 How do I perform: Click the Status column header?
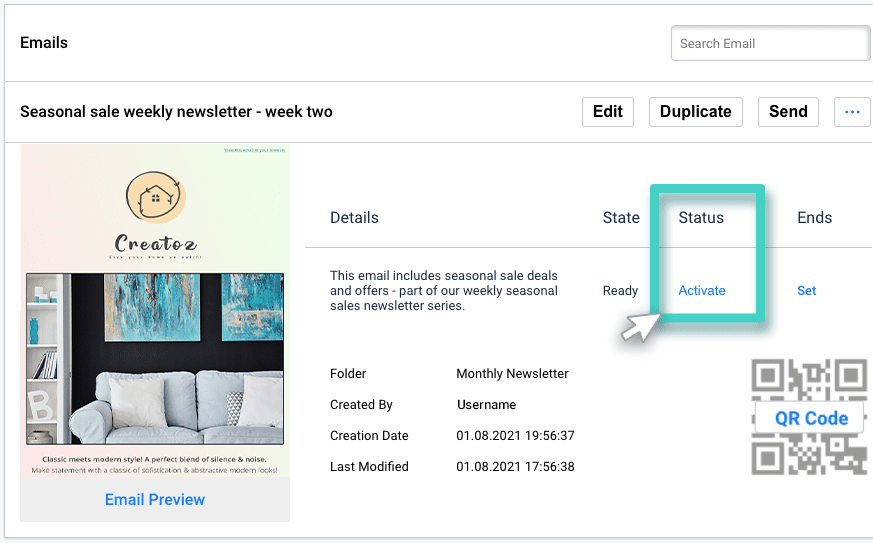pyautogui.click(x=701, y=218)
